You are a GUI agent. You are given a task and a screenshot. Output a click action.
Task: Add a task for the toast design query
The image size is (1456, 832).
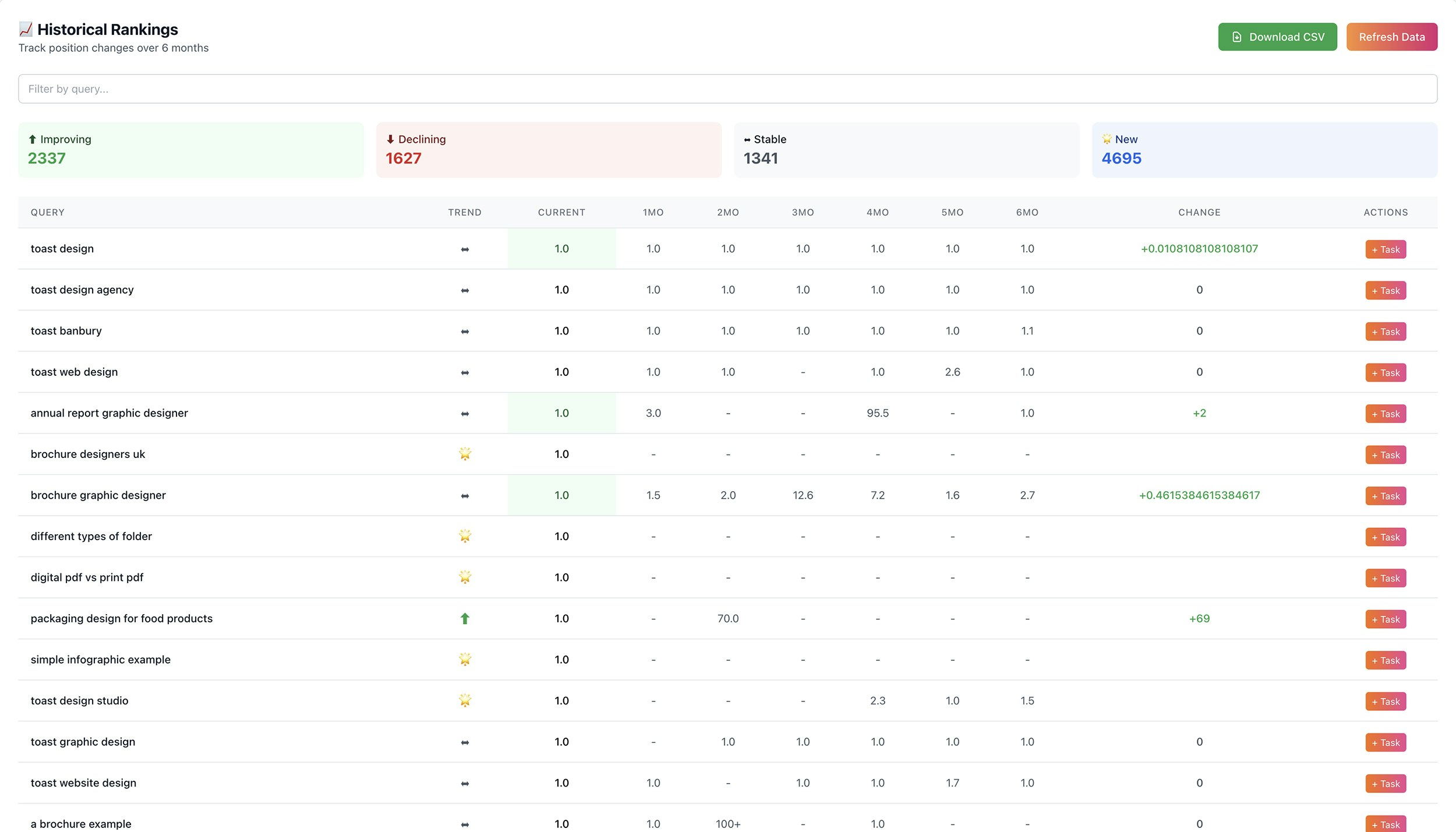1385,249
